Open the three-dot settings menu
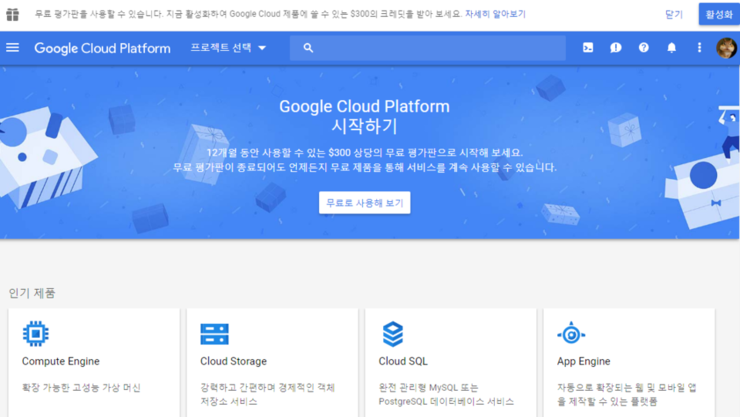Screen dimensions: 740x417 tap(699, 48)
